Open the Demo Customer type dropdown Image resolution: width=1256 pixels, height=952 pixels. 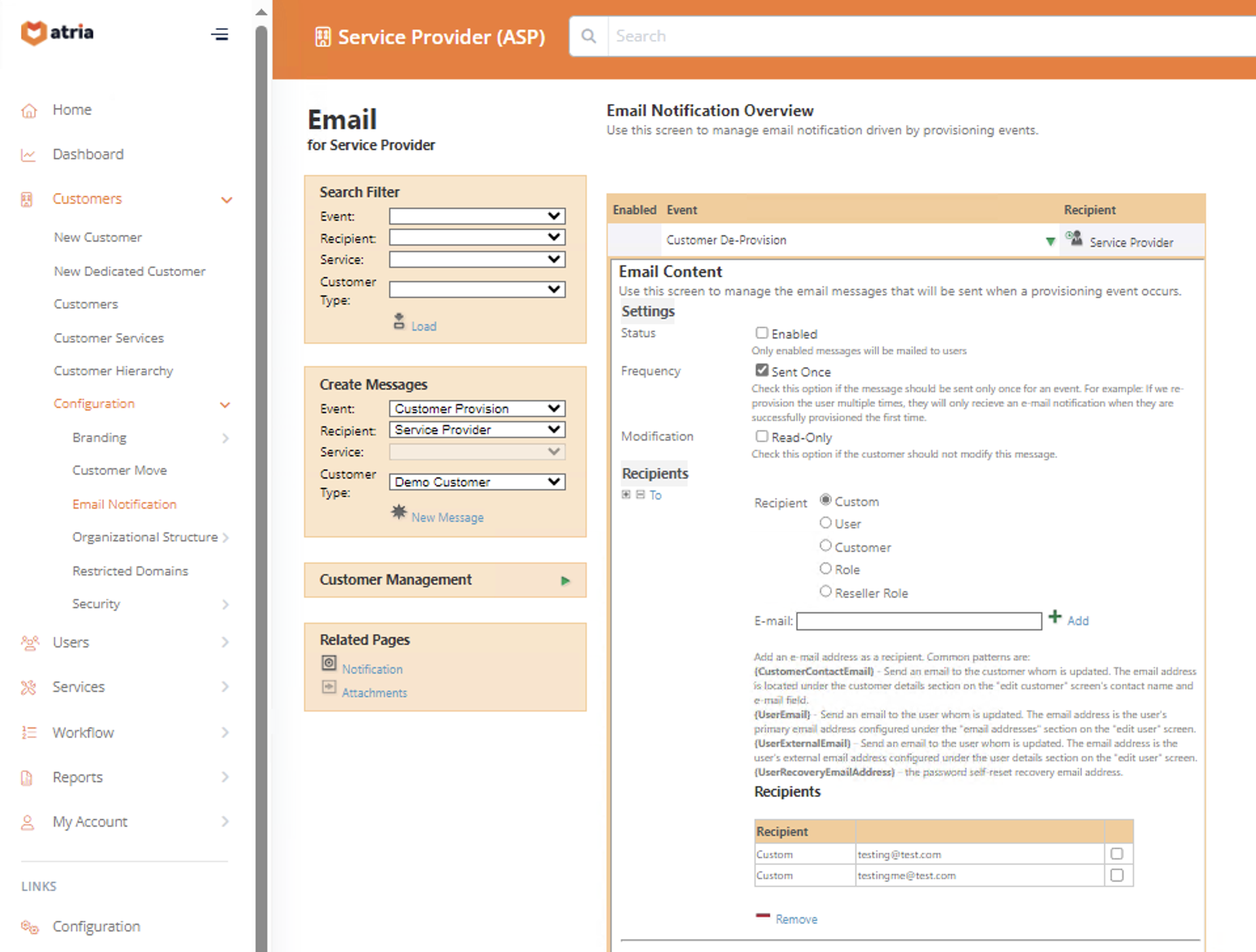pyautogui.click(x=477, y=482)
